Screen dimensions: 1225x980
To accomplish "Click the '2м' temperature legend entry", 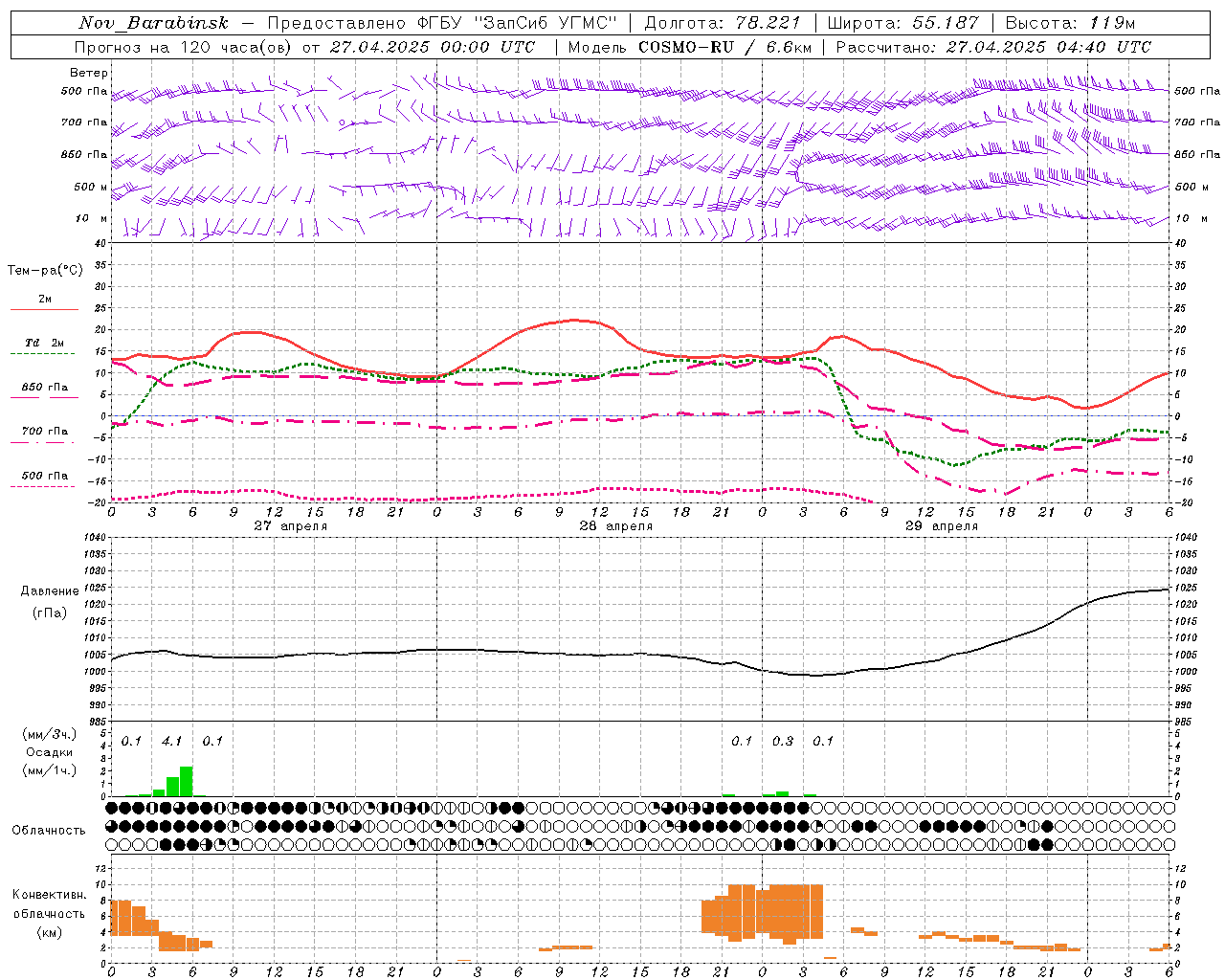I will (45, 299).
